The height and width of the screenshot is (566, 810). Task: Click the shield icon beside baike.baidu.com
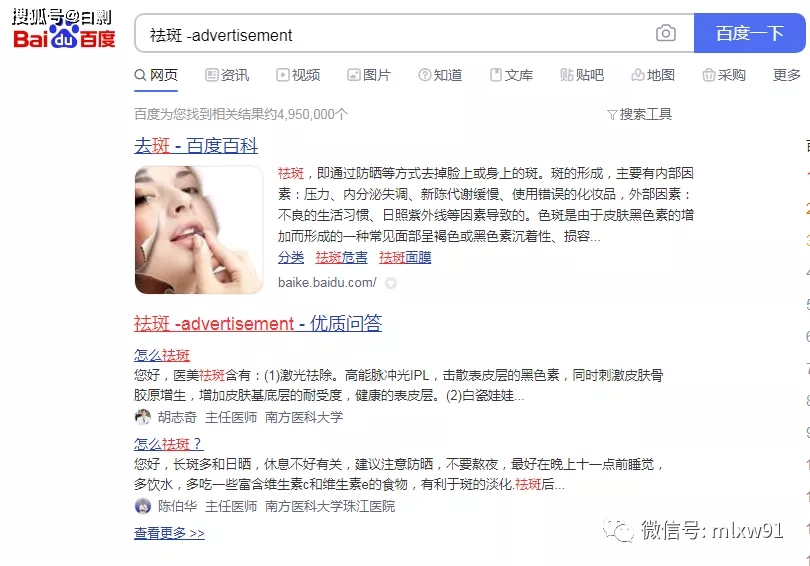pos(391,283)
